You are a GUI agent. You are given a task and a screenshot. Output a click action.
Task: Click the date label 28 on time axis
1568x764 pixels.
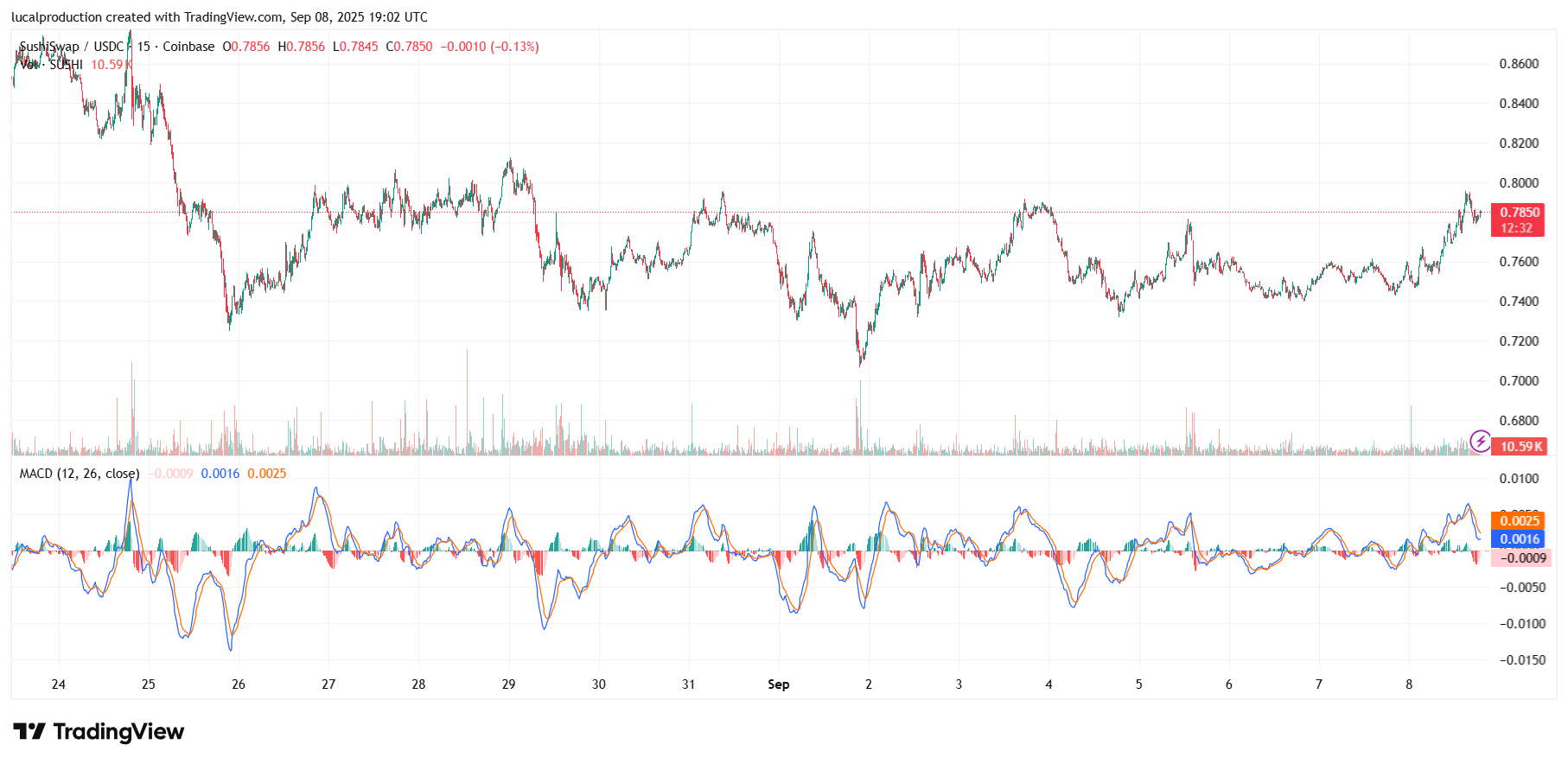pos(418,684)
